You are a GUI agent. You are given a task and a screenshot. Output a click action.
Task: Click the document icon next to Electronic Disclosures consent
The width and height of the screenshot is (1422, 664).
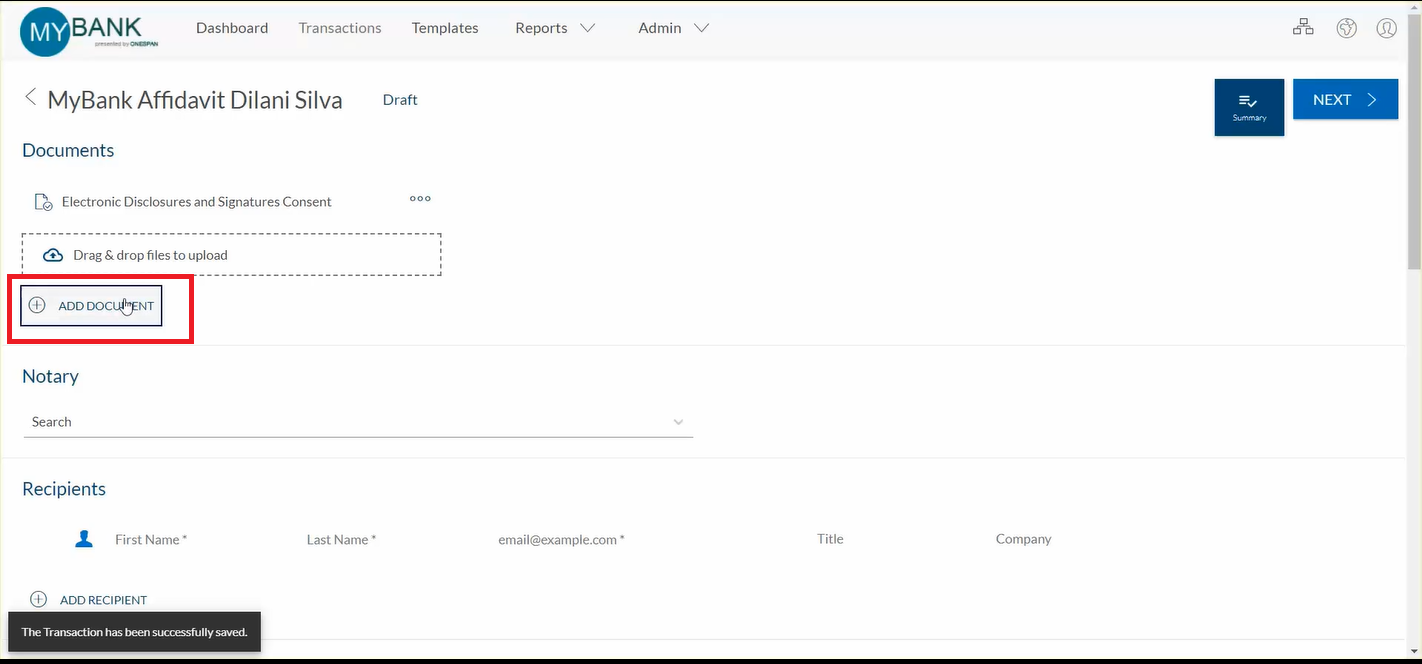coord(42,201)
